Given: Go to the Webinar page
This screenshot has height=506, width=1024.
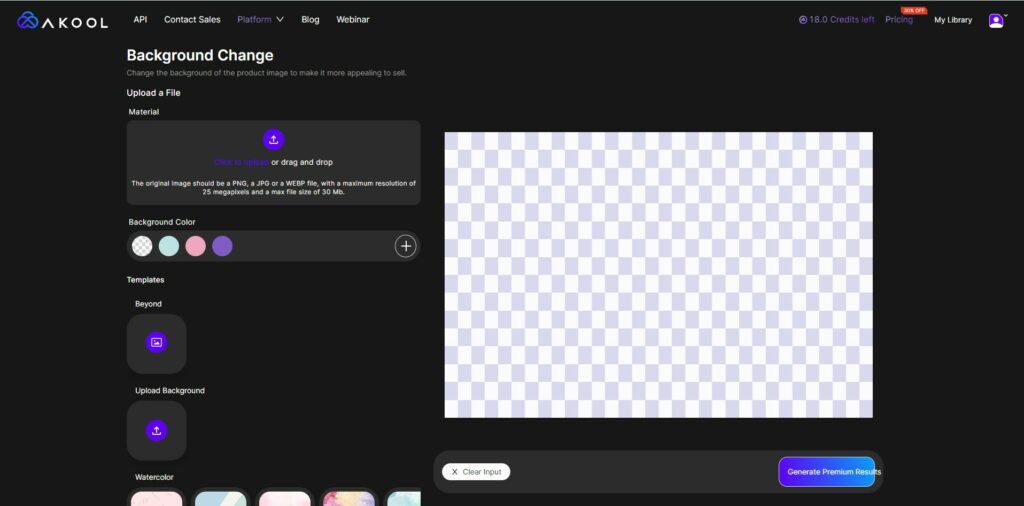Looking at the screenshot, I should [x=353, y=20].
